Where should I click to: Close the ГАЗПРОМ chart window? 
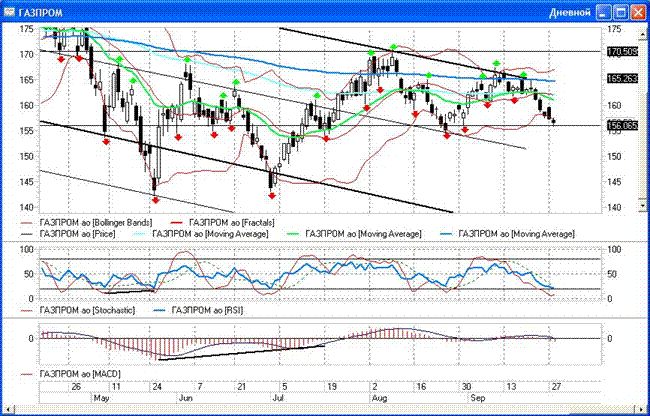pyautogui.click(x=638, y=13)
